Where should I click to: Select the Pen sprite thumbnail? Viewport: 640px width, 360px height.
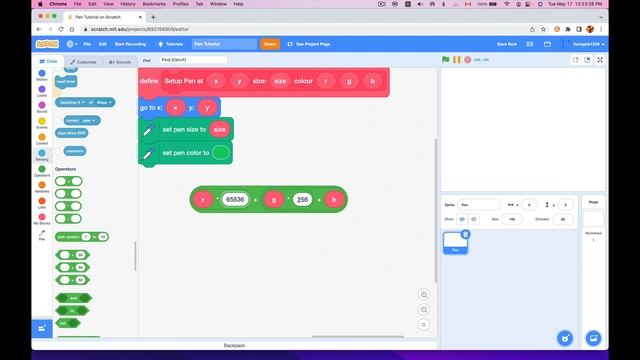tap(455, 242)
